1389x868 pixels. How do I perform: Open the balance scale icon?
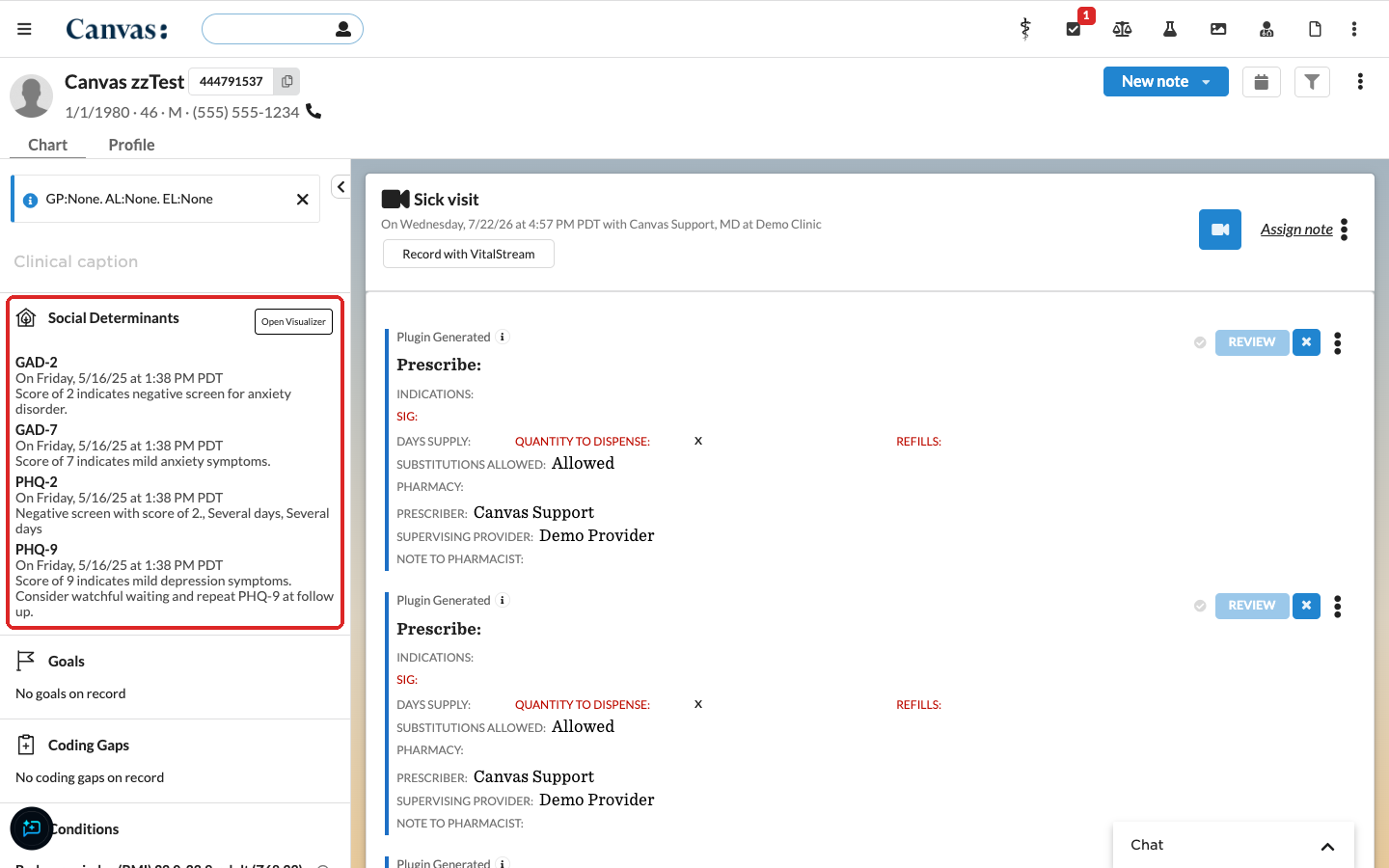pos(1122,29)
